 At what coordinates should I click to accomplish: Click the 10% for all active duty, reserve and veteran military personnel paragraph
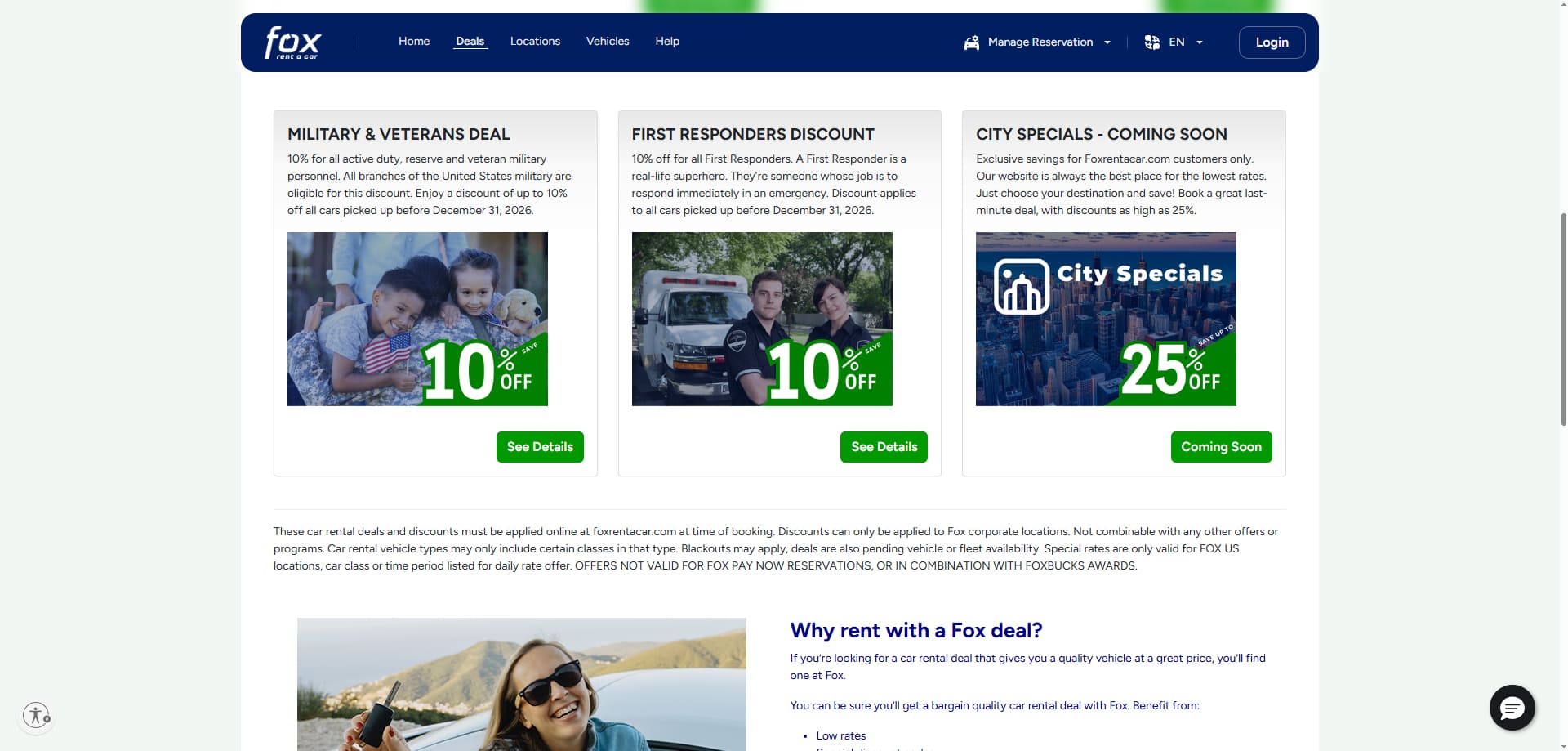coord(430,185)
